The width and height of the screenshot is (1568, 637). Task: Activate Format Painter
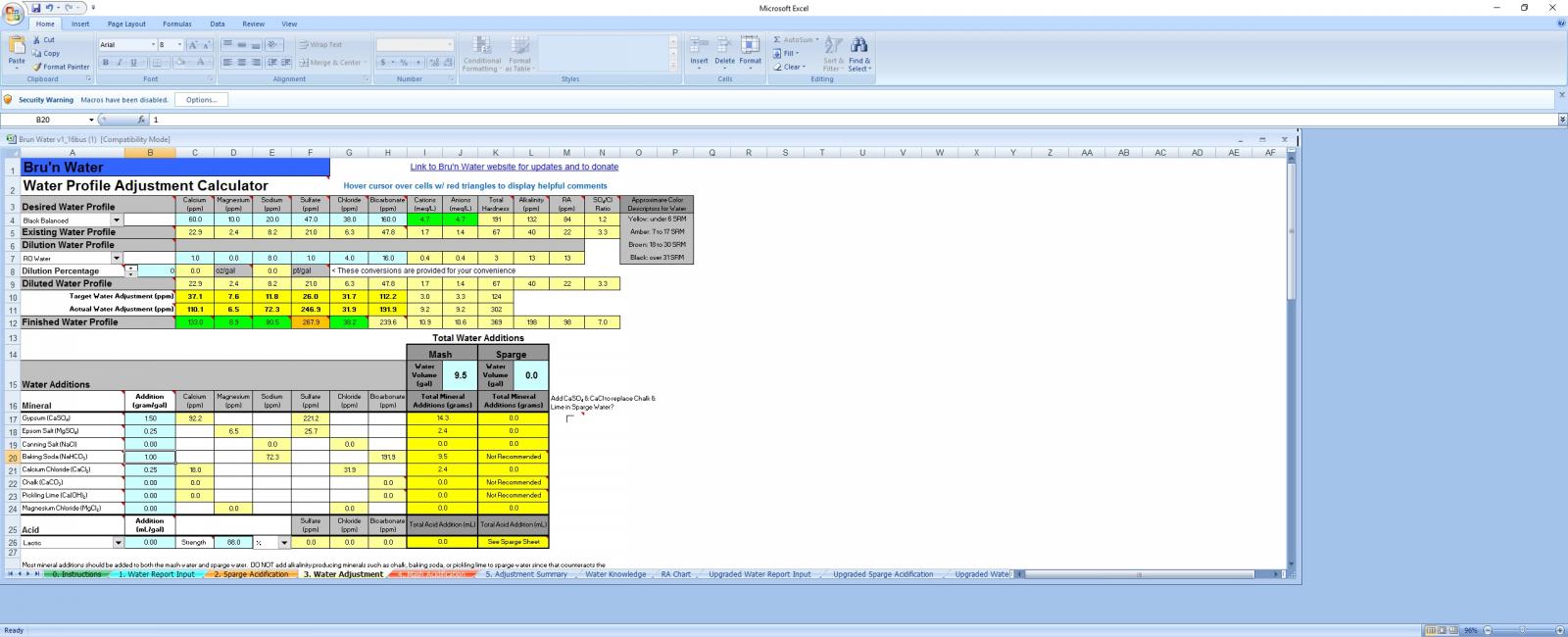pyautogui.click(x=61, y=67)
